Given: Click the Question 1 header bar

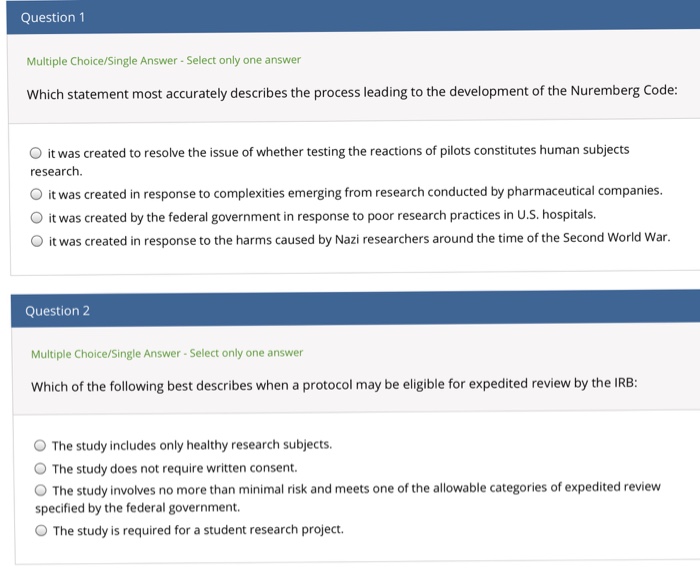Looking at the screenshot, I should pos(353,17).
